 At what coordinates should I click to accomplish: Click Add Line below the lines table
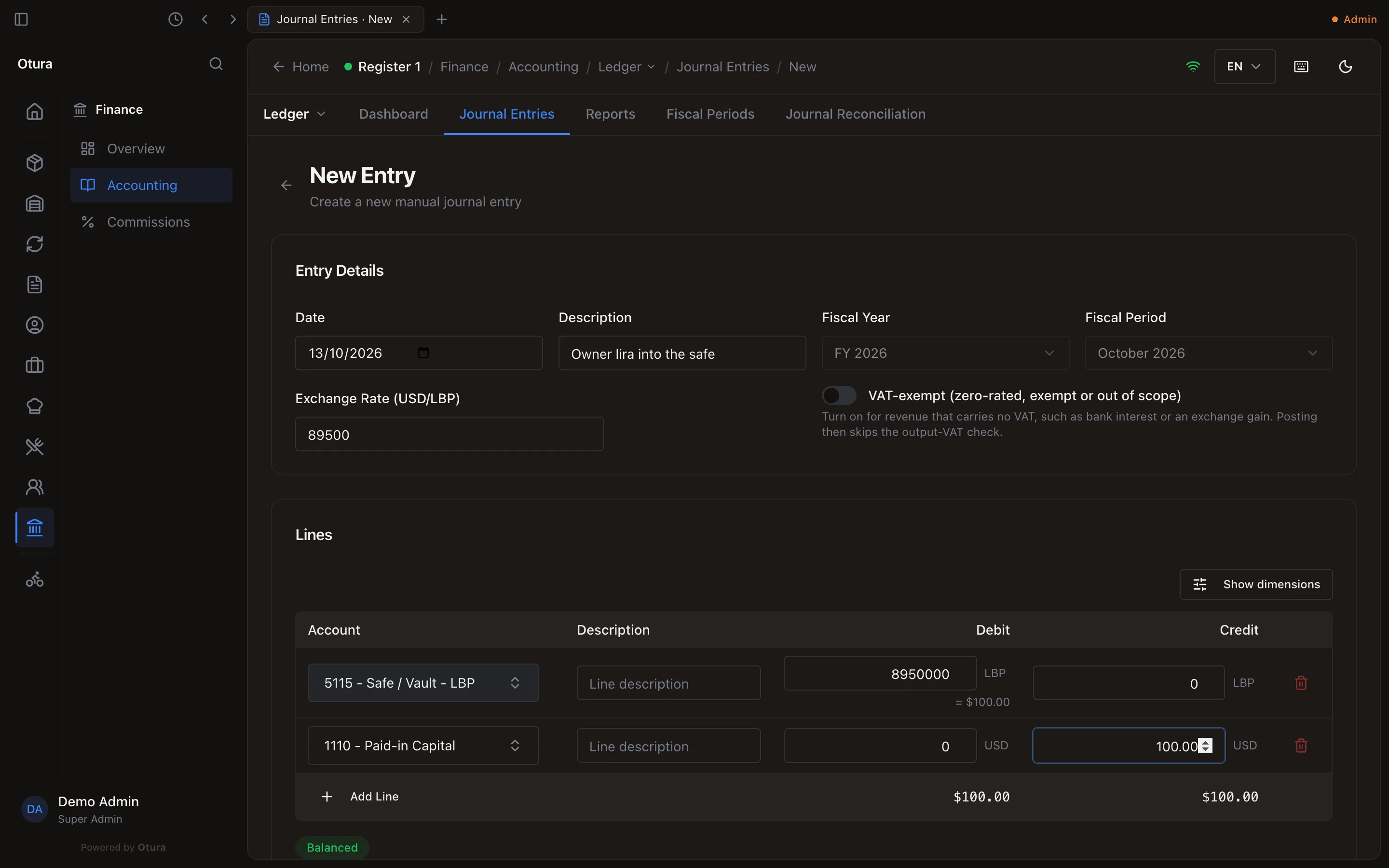coord(360,797)
